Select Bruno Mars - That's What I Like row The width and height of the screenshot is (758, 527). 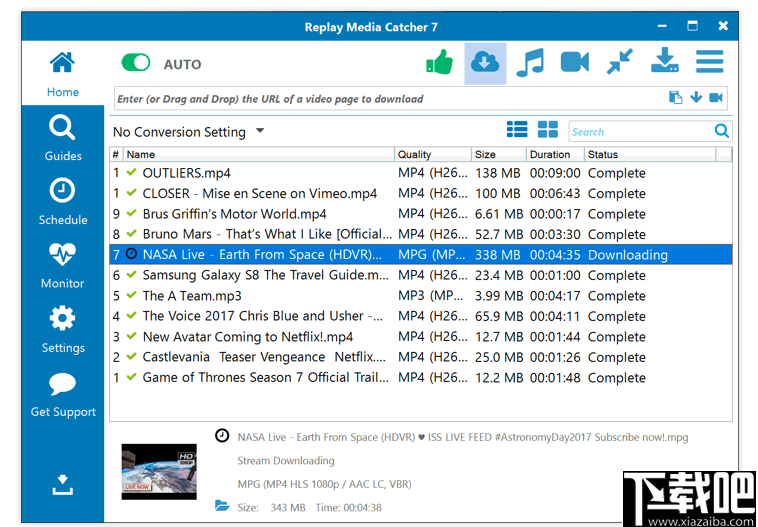click(x=421, y=234)
